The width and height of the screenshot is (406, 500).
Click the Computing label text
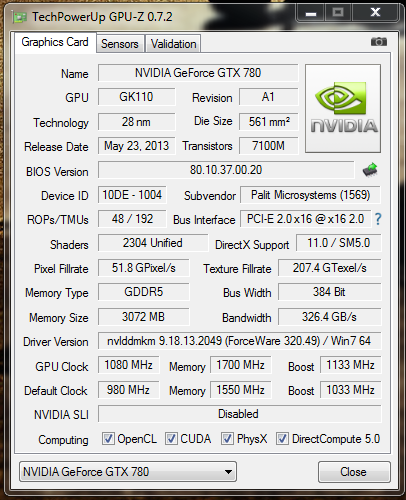tap(63, 440)
